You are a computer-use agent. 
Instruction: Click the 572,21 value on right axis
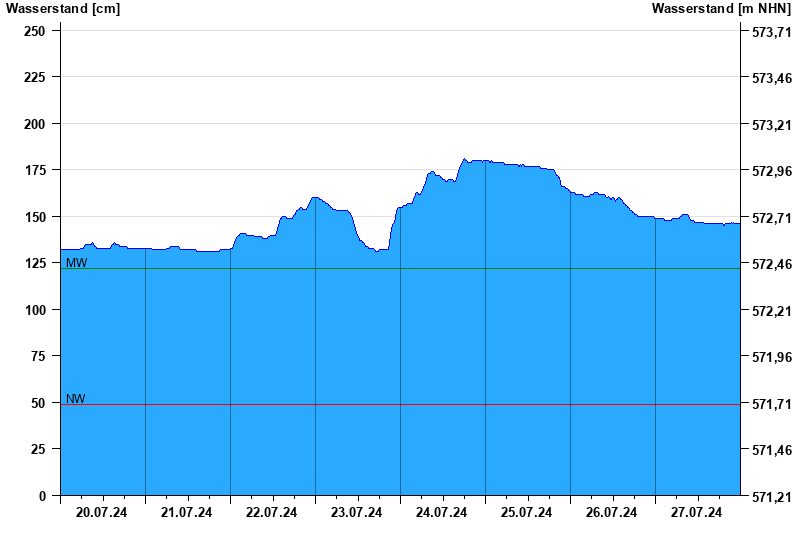772,311
